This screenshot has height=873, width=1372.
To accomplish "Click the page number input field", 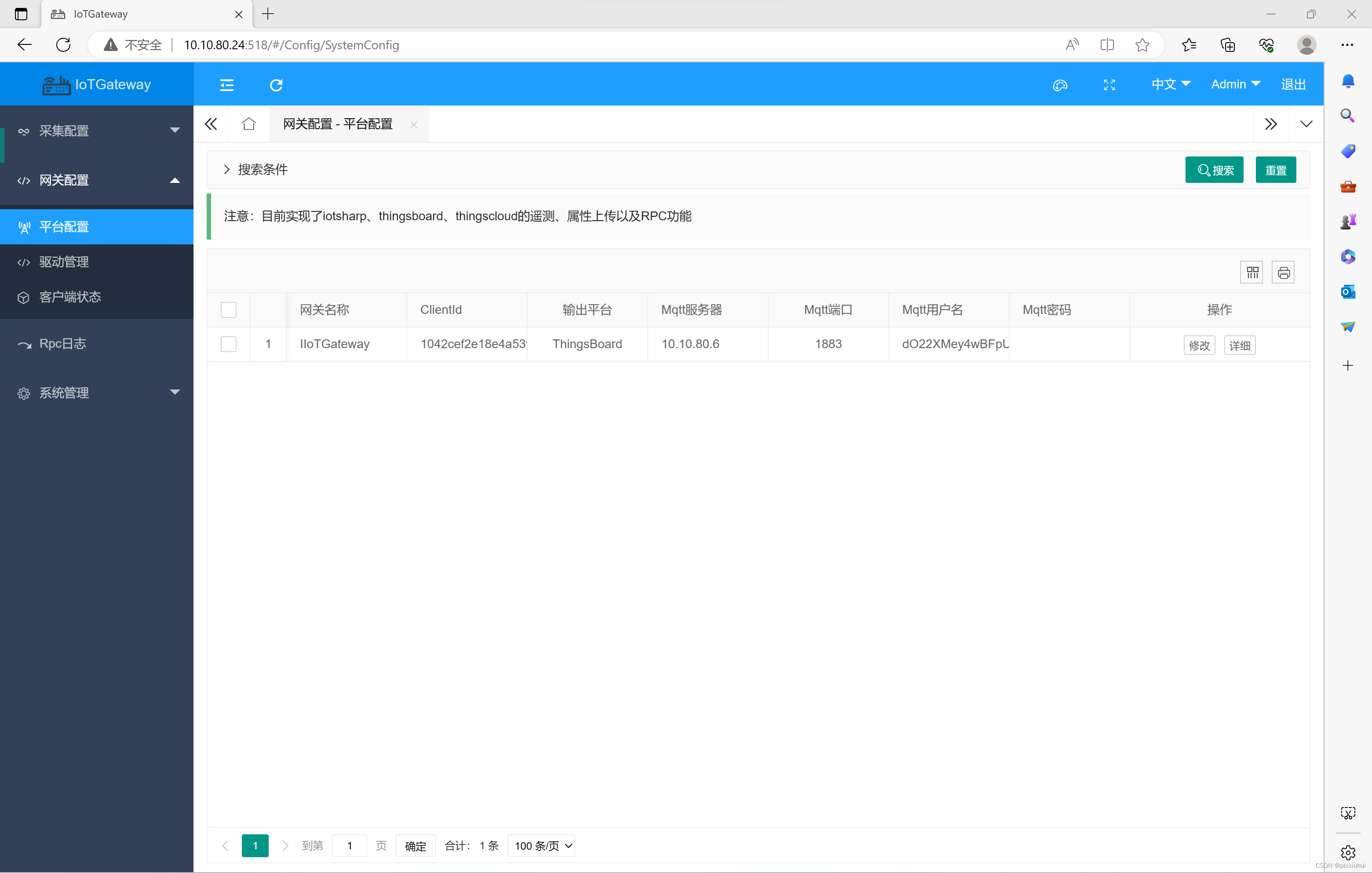I will (349, 846).
